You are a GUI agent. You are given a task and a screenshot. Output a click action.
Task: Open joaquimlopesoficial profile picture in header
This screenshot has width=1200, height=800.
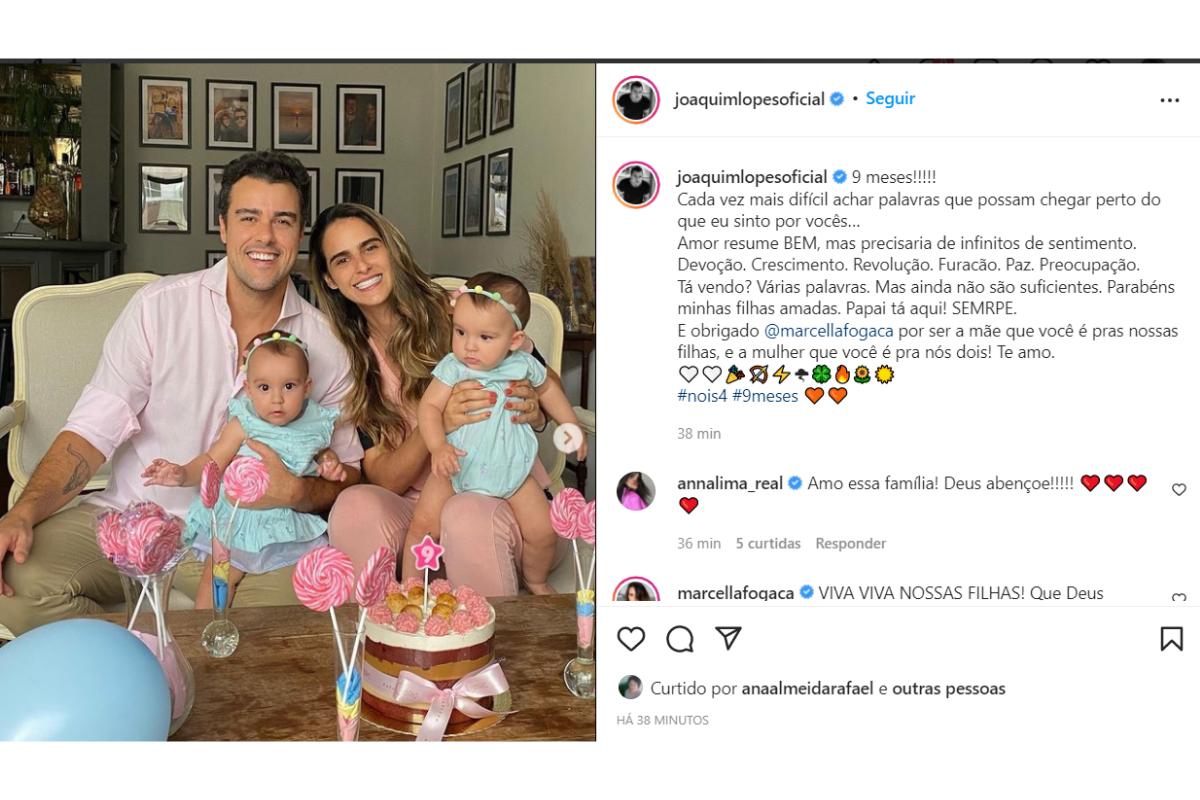tap(636, 99)
